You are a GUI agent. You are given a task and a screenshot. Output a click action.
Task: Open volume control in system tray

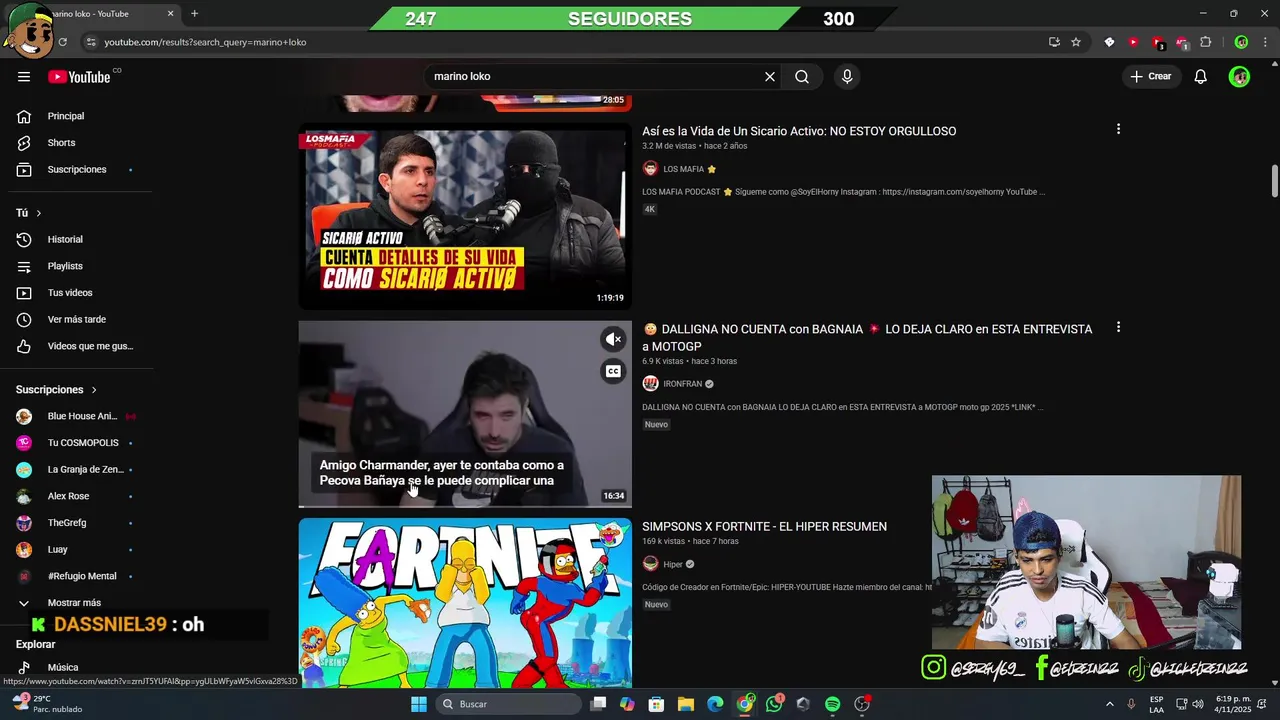point(1198,704)
